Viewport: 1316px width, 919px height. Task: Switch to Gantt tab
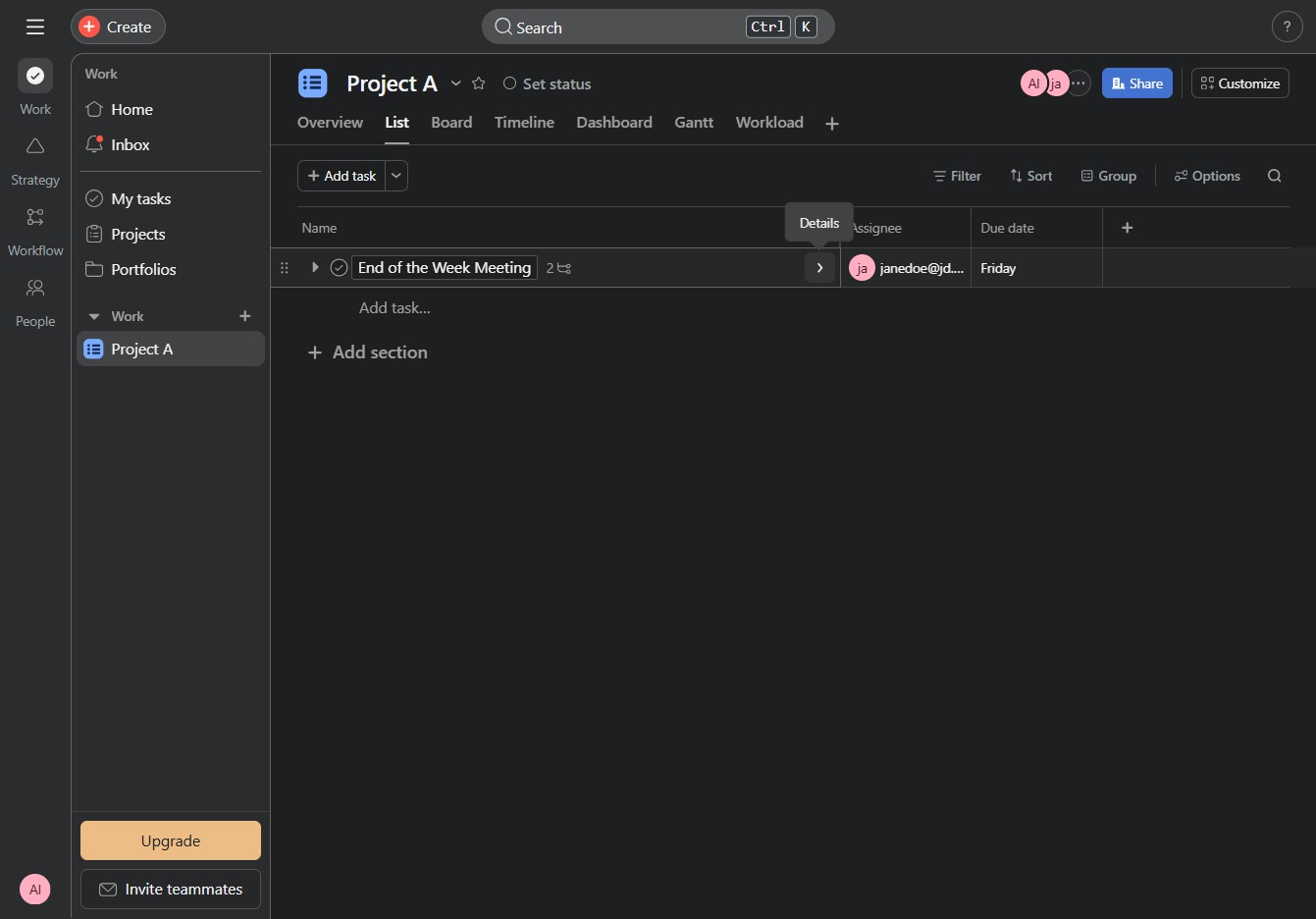click(x=694, y=123)
